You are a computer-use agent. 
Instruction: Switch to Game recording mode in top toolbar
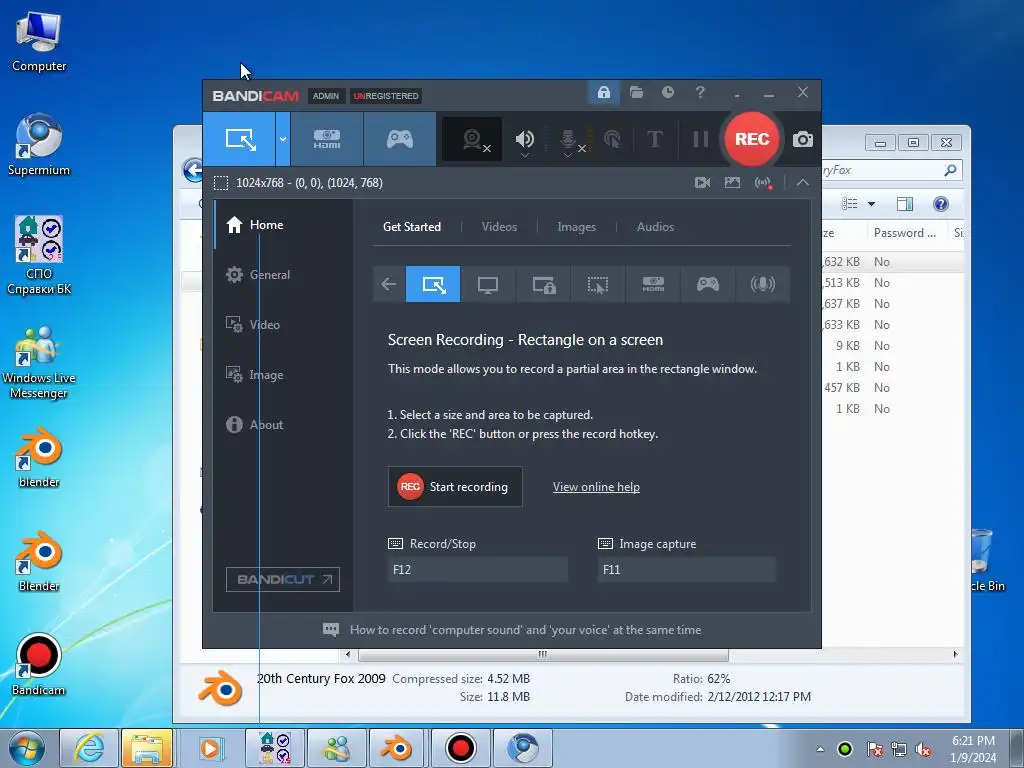400,139
